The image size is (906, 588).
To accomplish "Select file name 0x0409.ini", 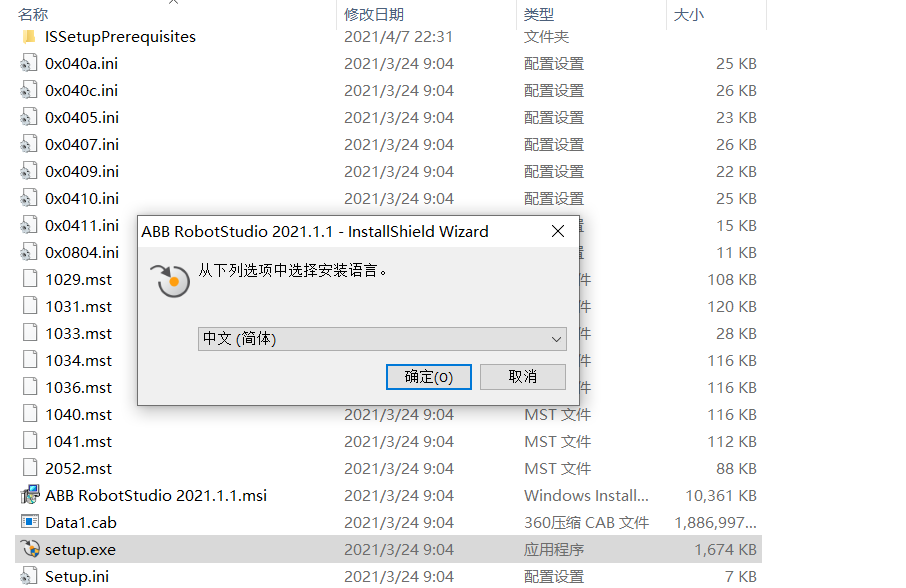I will coord(82,172).
